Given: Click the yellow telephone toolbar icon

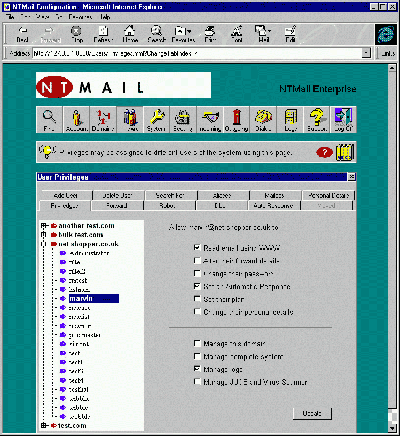Looking at the screenshot, I should click(263, 120).
